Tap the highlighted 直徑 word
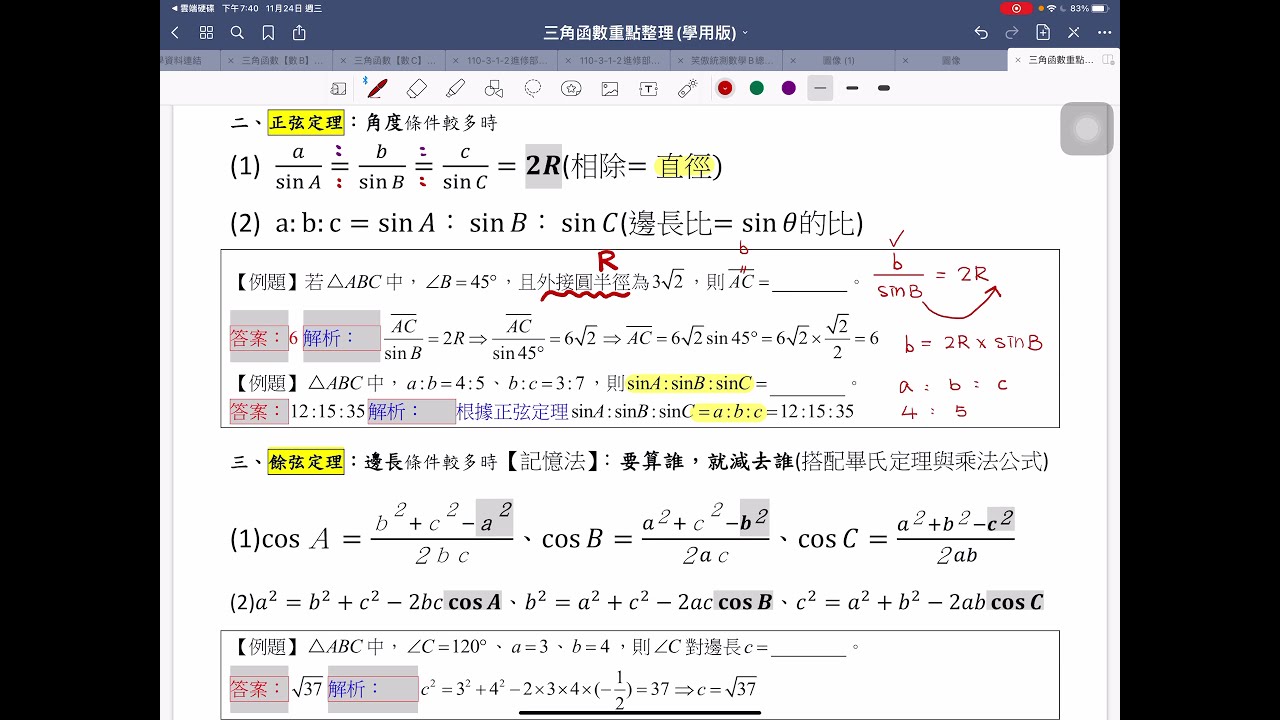This screenshot has width=1280, height=720. pyautogui.click(x=684, y=166)
